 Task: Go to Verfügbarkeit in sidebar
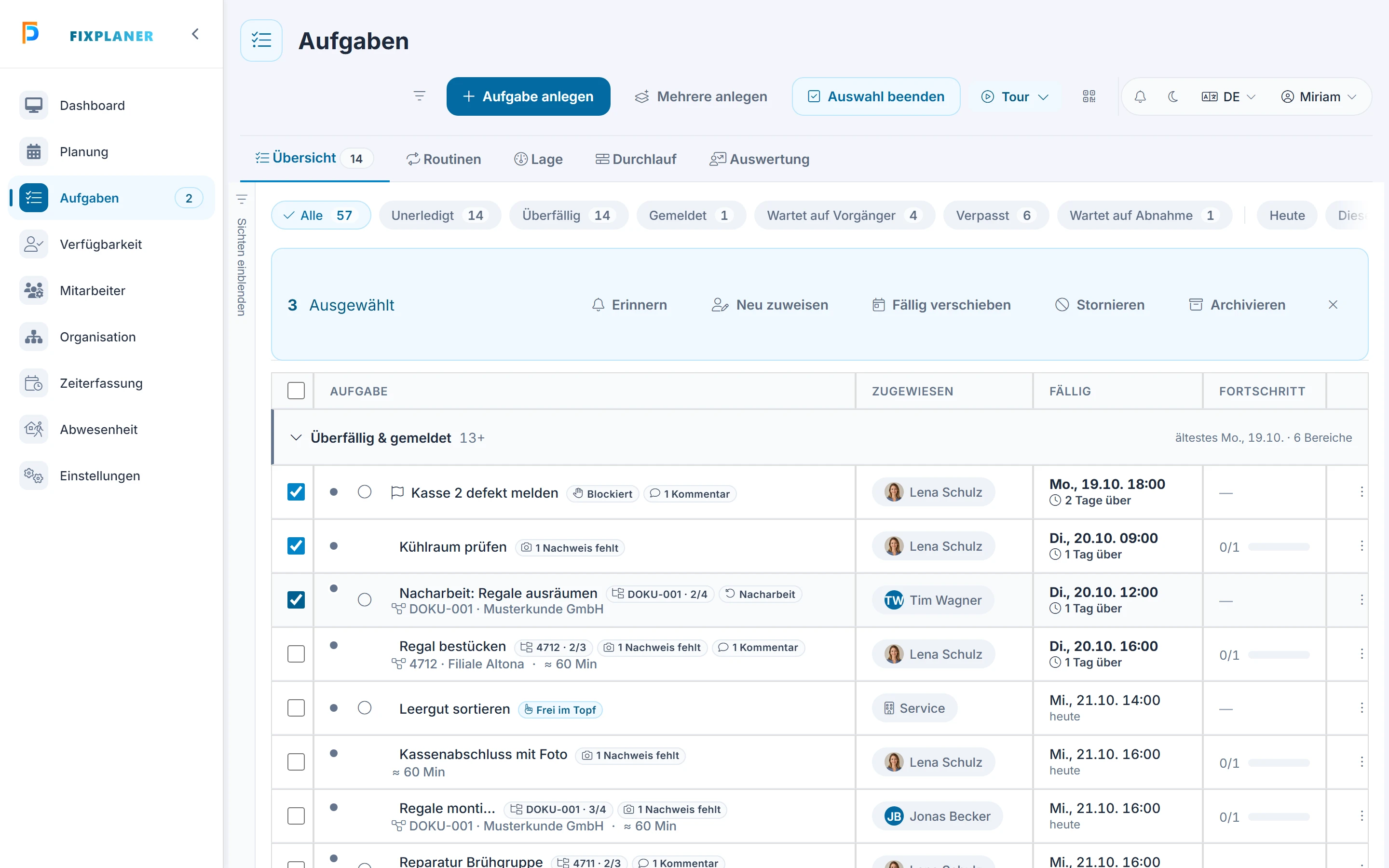(x=111, y=244)
